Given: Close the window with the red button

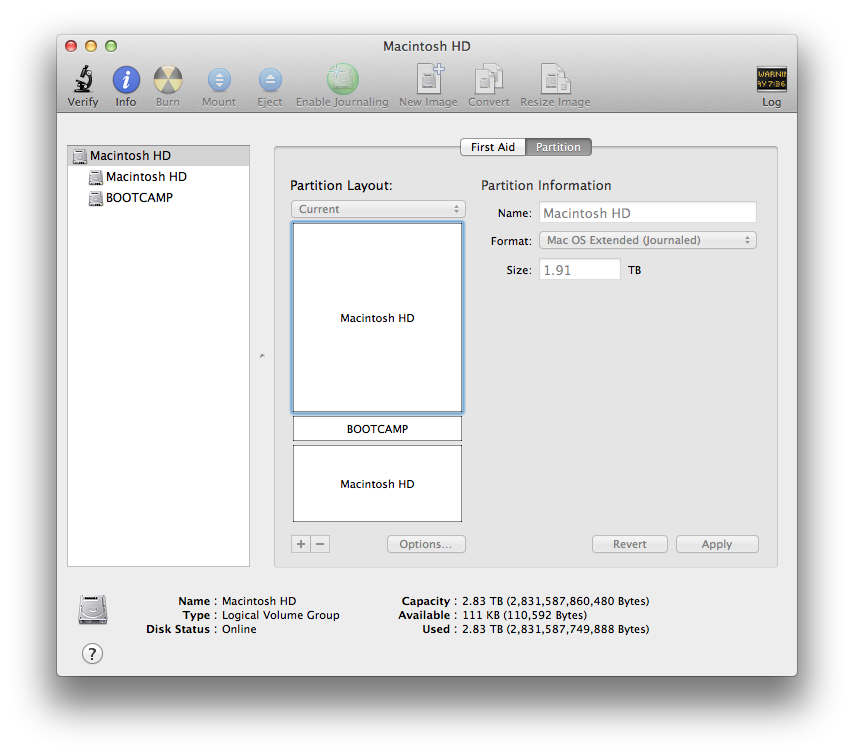Looking at the screenshot, I should point(71,46).
